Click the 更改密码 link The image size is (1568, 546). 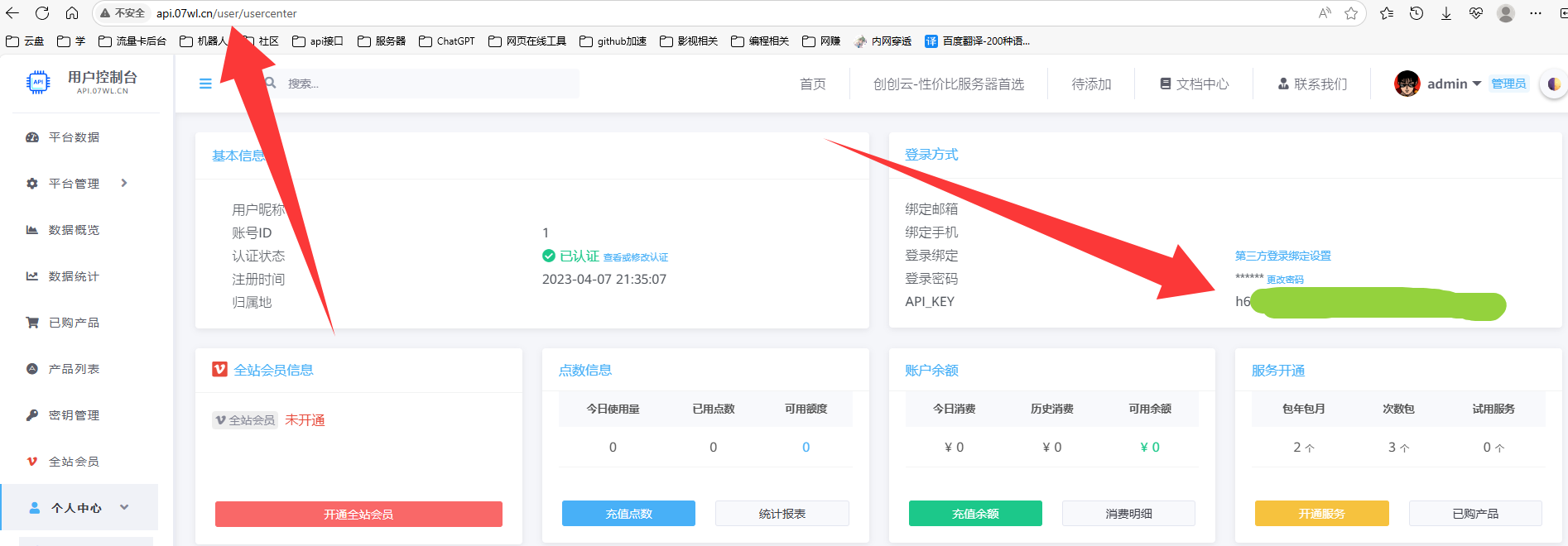pyautogui.click(x=1285, y=280)
